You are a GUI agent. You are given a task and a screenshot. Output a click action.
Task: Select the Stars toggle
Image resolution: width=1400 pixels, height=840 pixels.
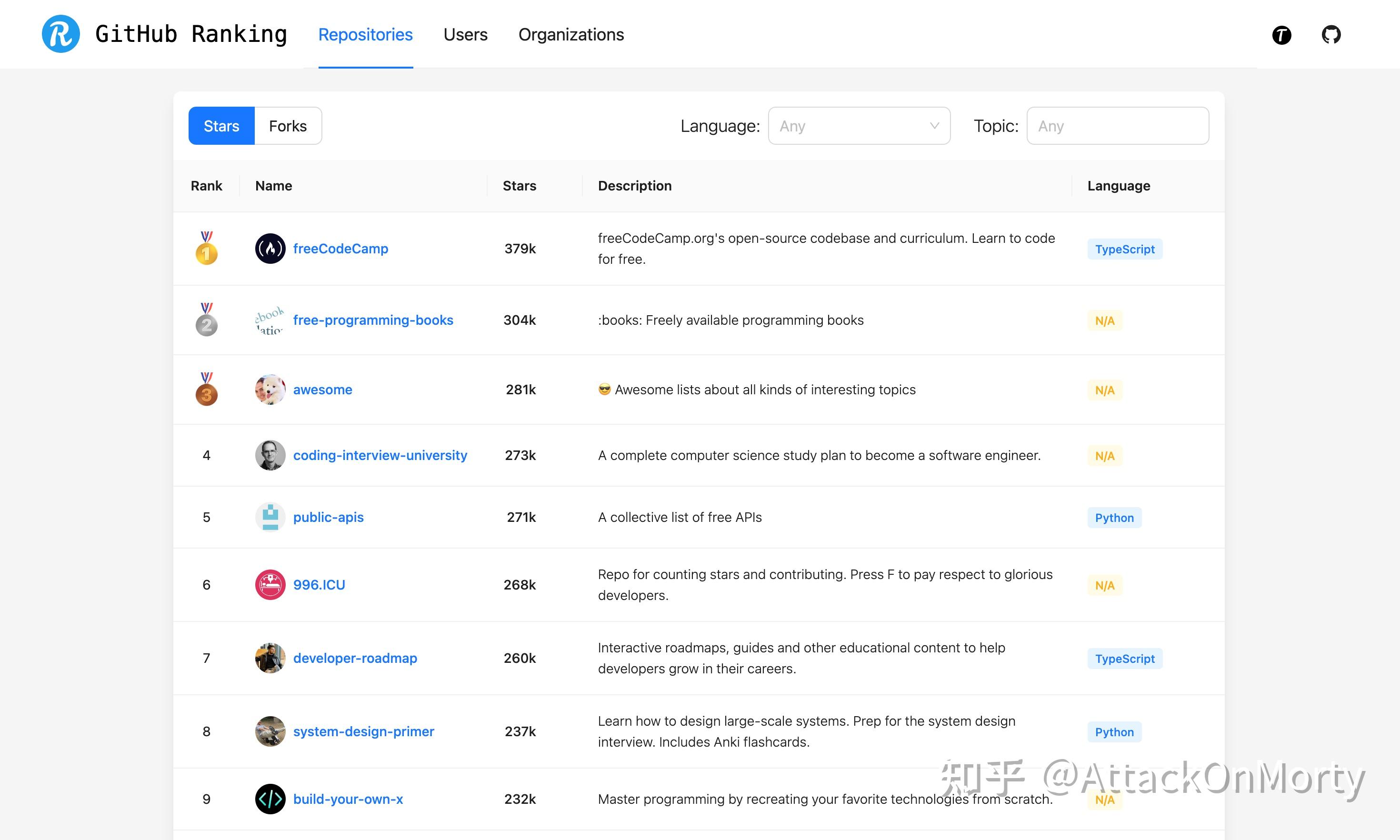[221, 125]
